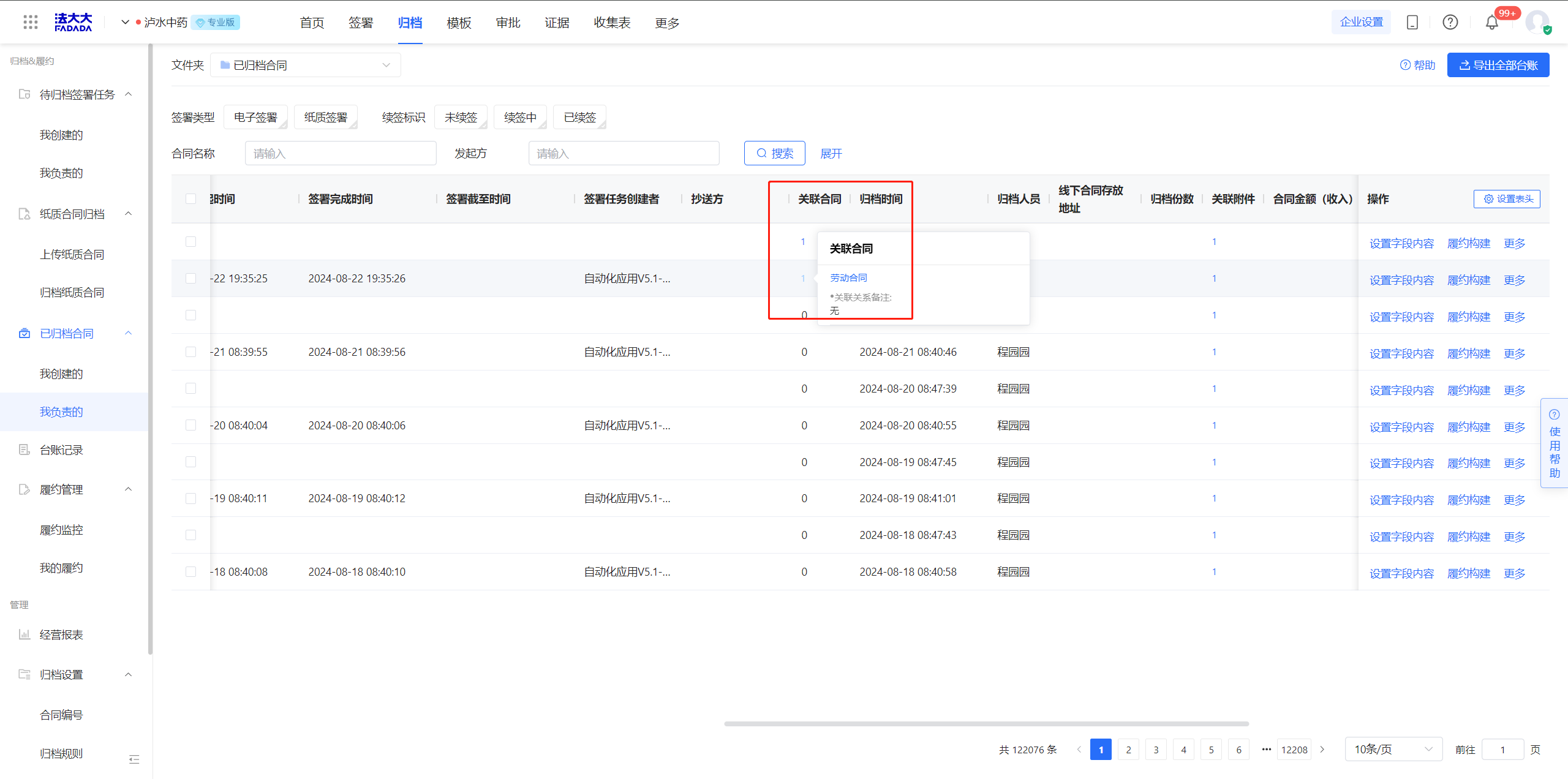Focus the 合同名称 input field
The width and height of the screenshot is (1568, 779).
point(341,153)
